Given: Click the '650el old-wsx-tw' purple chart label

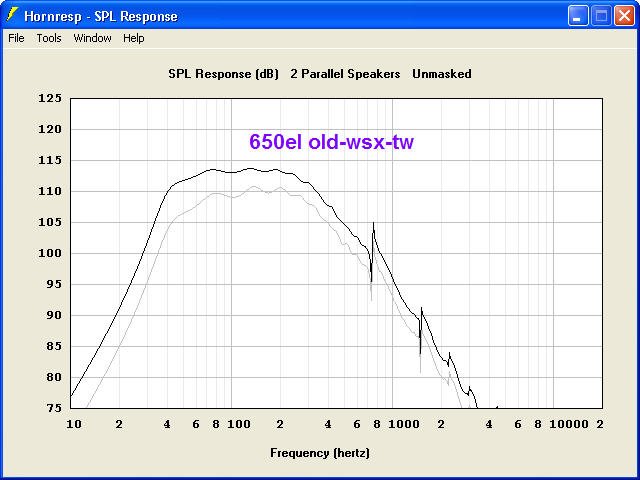Looking at the screenshot, I should [331, 142].
